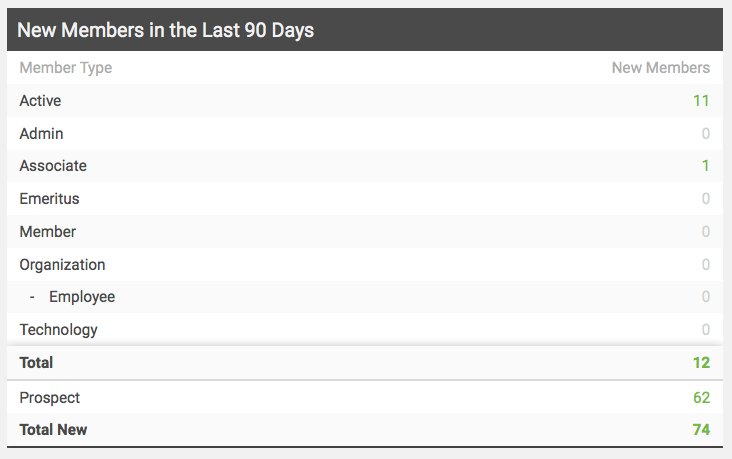The height and width of the screenshot is (459, 732).
Task: Click the Active member type row label
Action: click(x=40, y=100)
